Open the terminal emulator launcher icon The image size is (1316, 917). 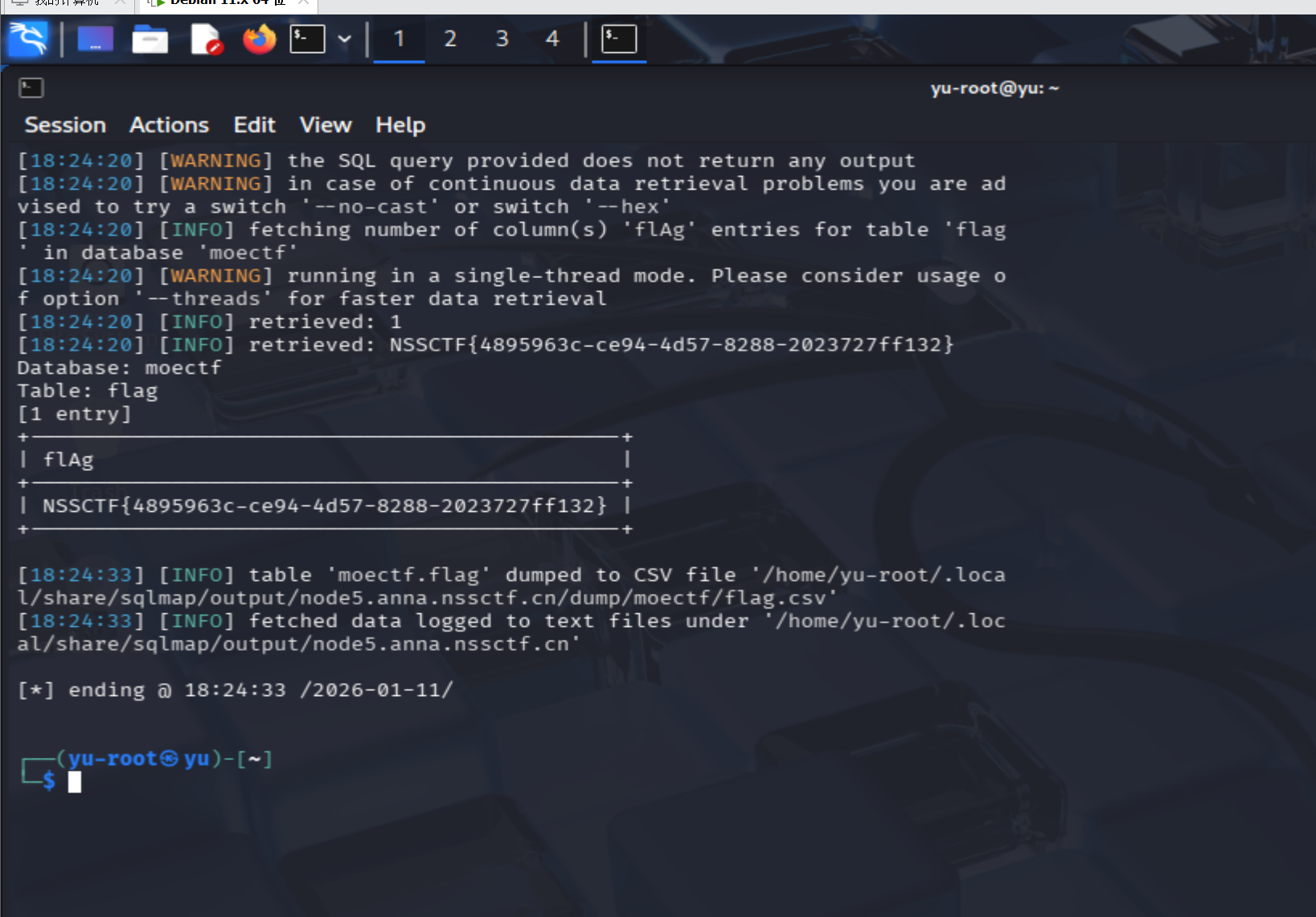click(x=307, y=39)
